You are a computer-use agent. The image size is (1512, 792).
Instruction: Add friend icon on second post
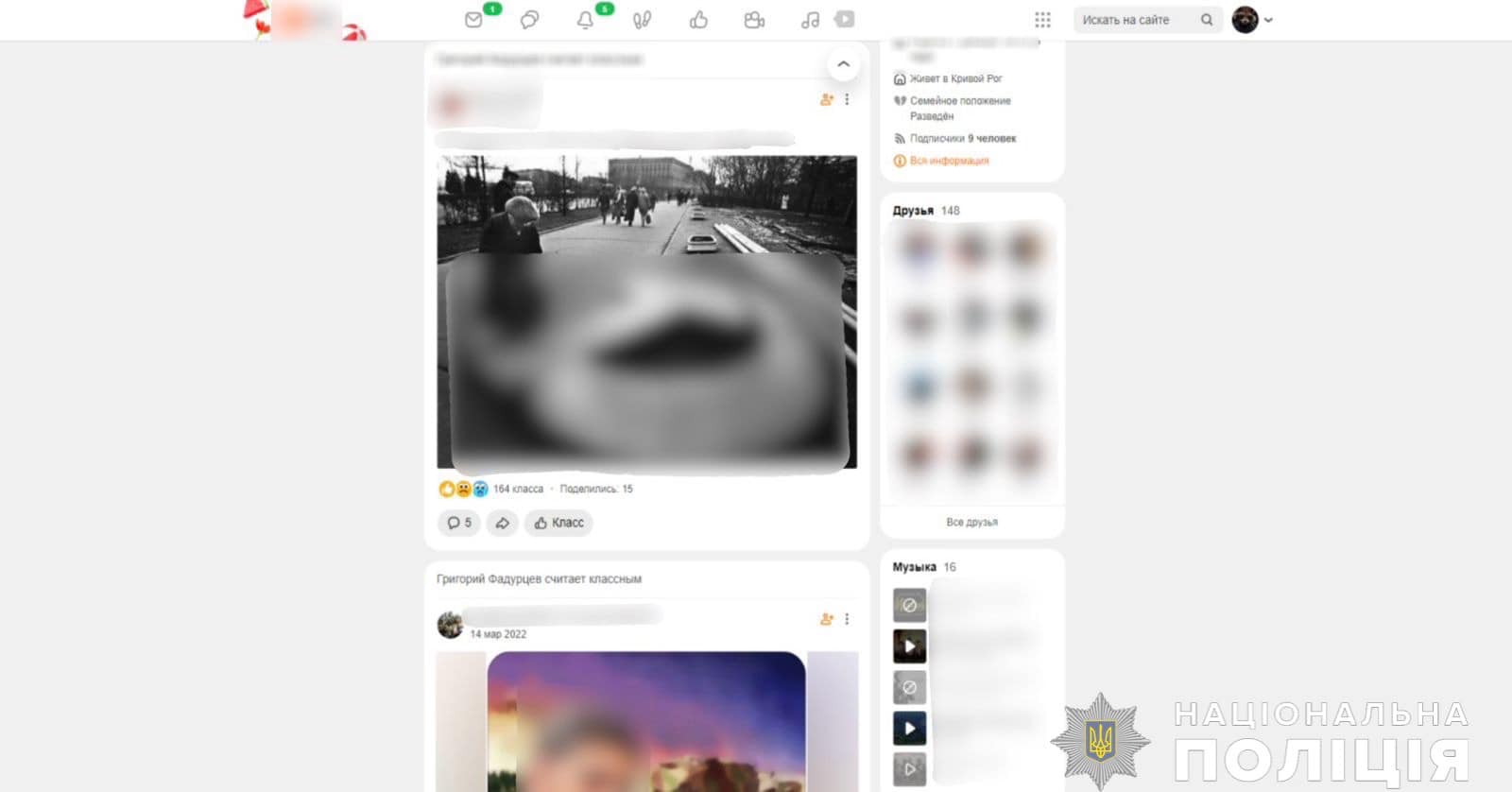pos(827,619)
